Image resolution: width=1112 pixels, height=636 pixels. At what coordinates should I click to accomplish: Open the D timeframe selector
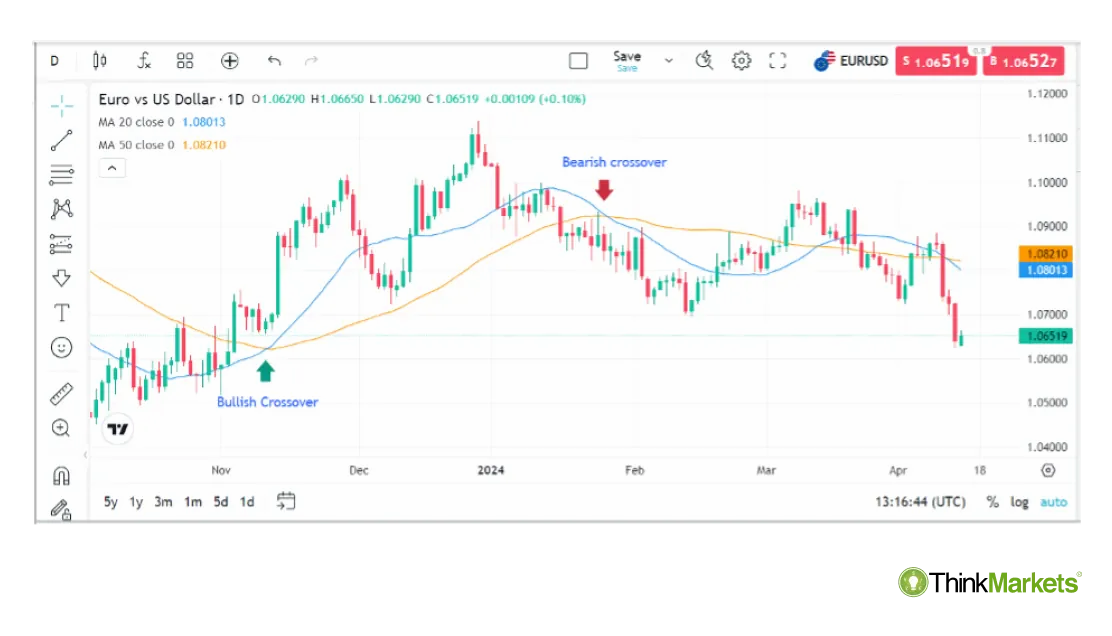pos(54,60)
